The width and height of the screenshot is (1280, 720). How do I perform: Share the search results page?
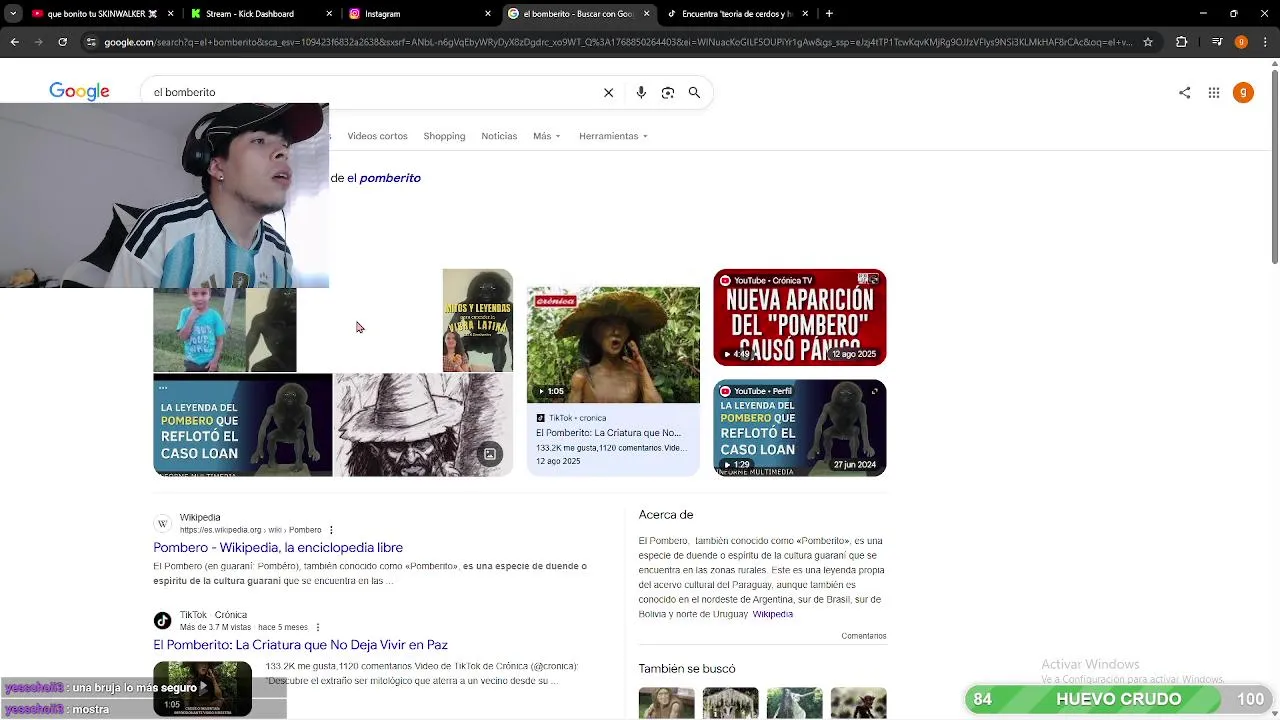1184,92
